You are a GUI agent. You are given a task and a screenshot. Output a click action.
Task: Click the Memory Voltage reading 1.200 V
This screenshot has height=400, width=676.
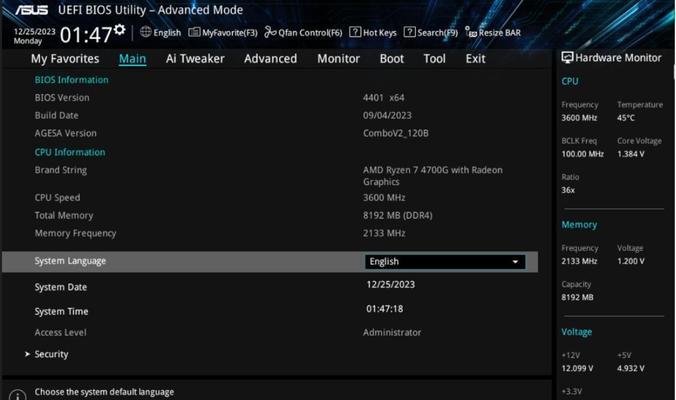coord(631,261)
